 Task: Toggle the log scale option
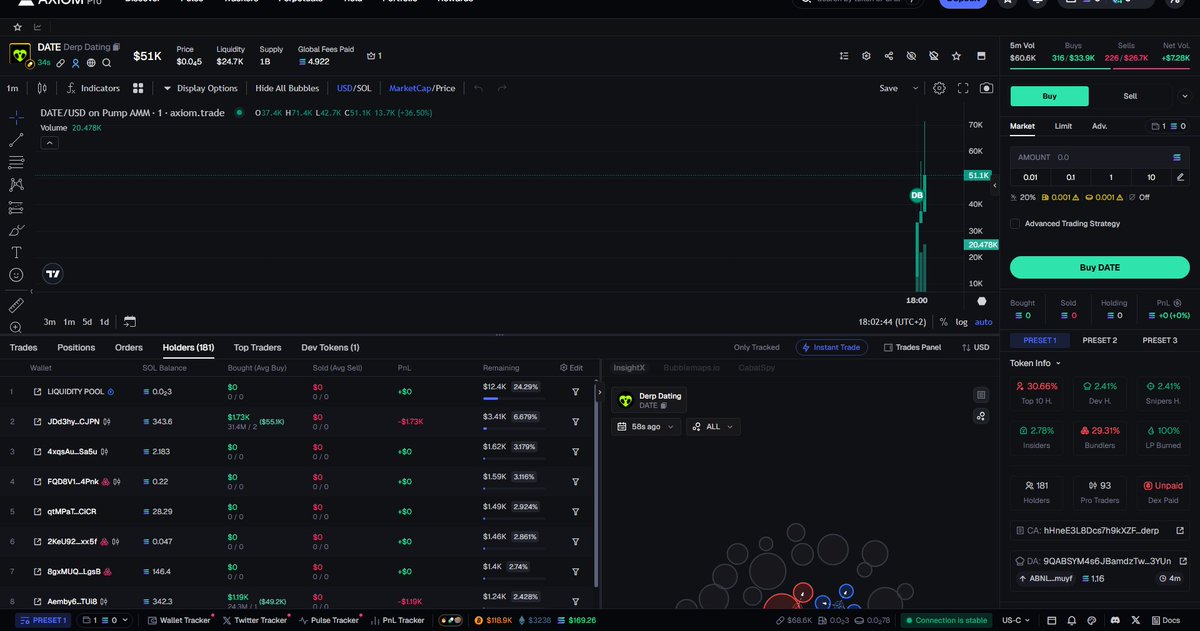(x=961, y=322)
